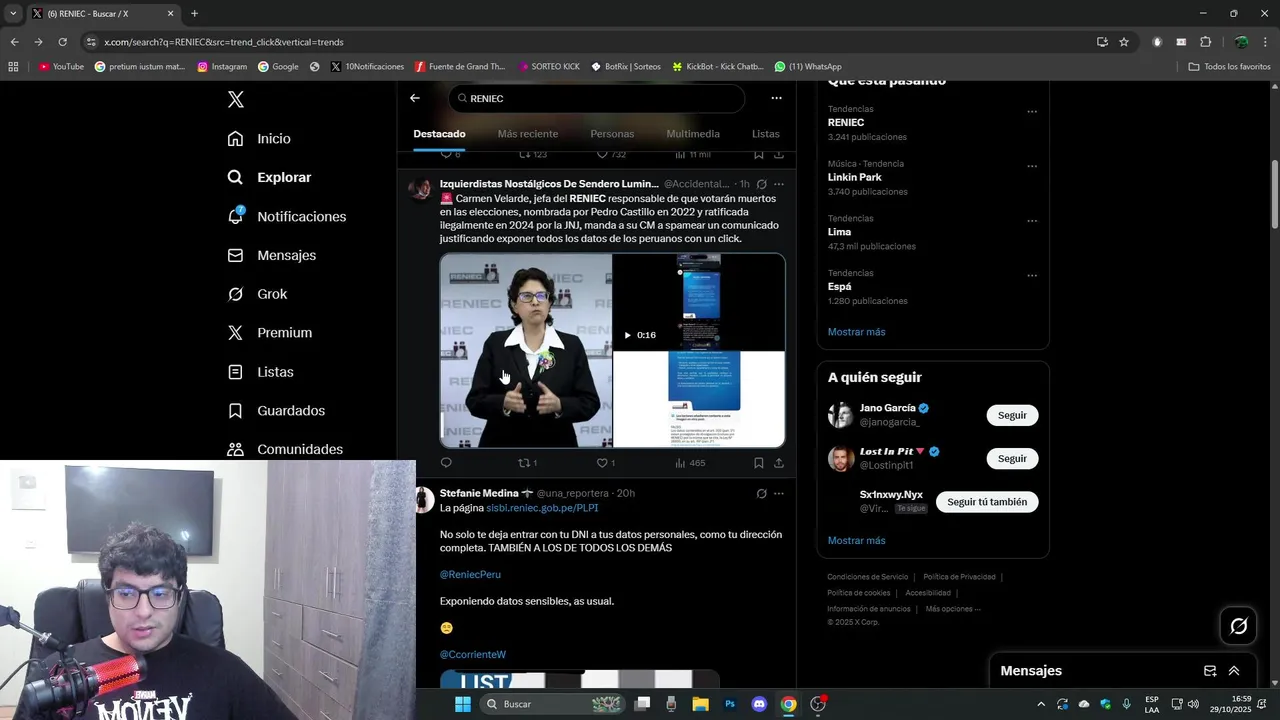Screen dimensions: 1280x720
Task: Follow Lost In Pit
Action: click(1012, 458)
